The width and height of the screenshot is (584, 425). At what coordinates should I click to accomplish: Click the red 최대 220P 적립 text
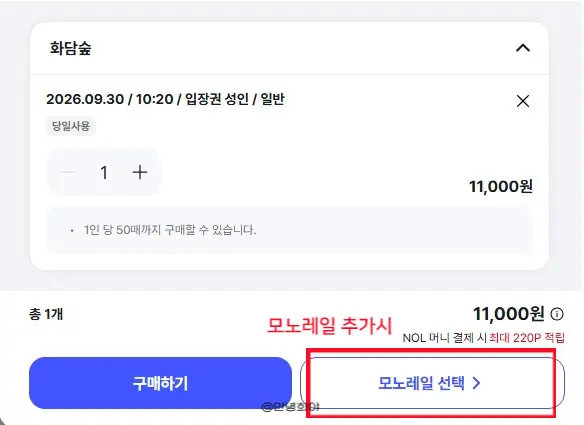click(527, 338)
